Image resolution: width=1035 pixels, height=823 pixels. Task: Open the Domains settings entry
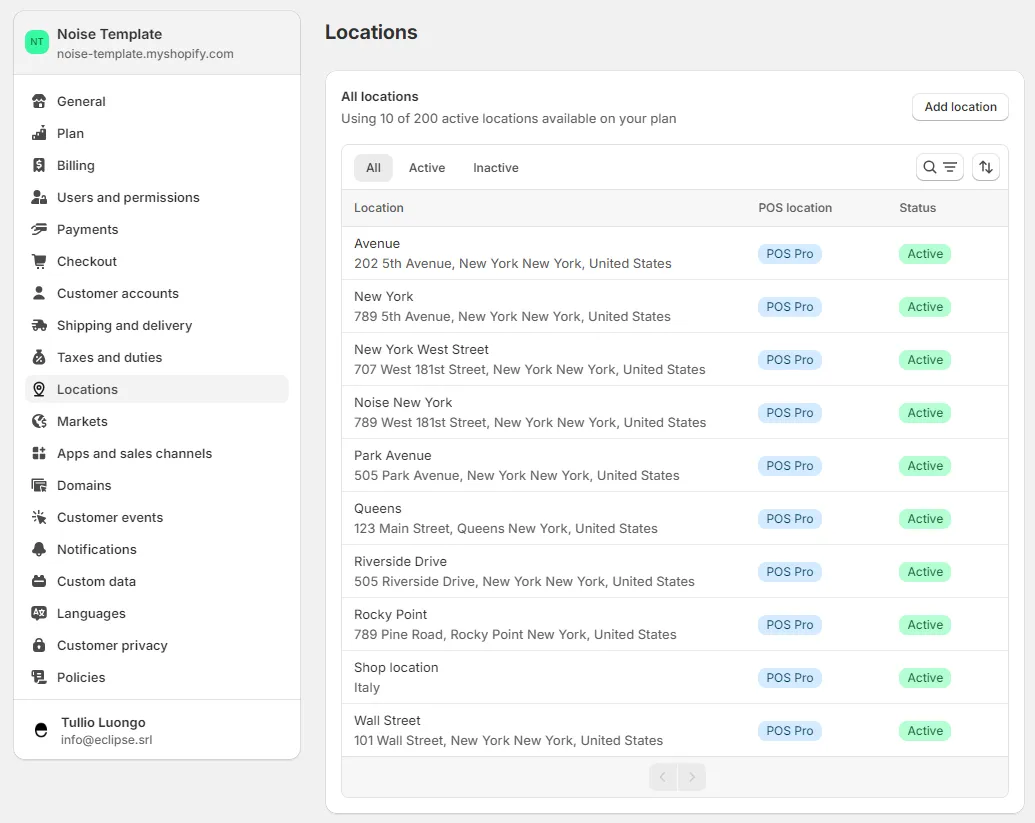[x=85, y=485]
